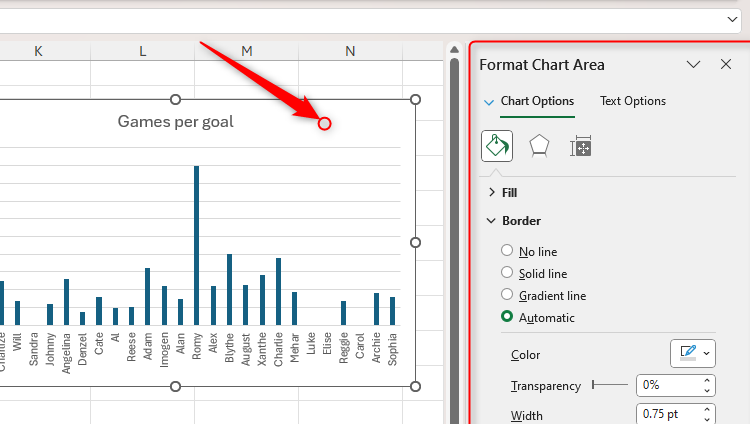
Task: Select the Automatic border option
Action: pyautogui.click(x=508, y=317)
